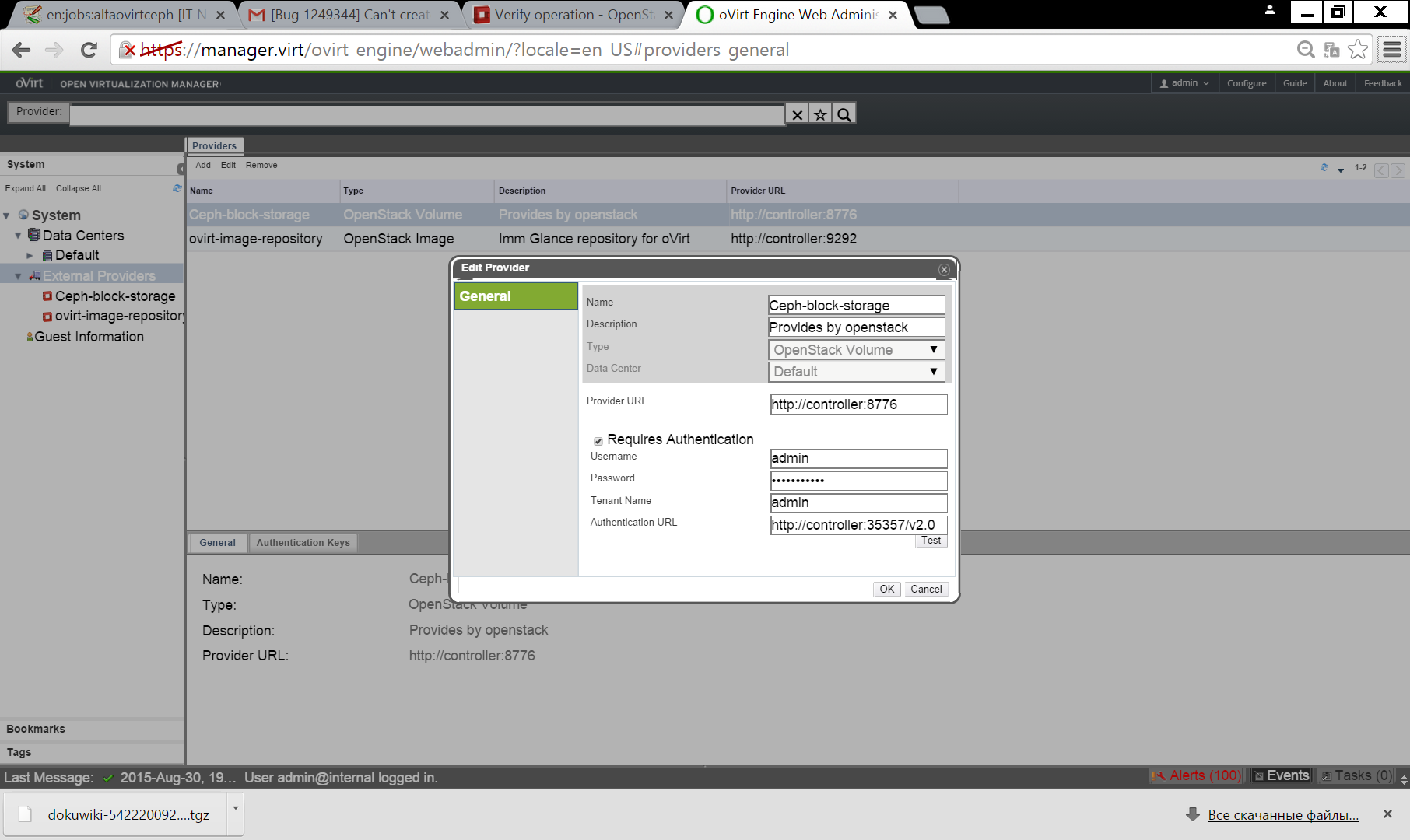Open the Type dropdown in dialog
This screenshot has height=840, width=1410.
[857, 350]
